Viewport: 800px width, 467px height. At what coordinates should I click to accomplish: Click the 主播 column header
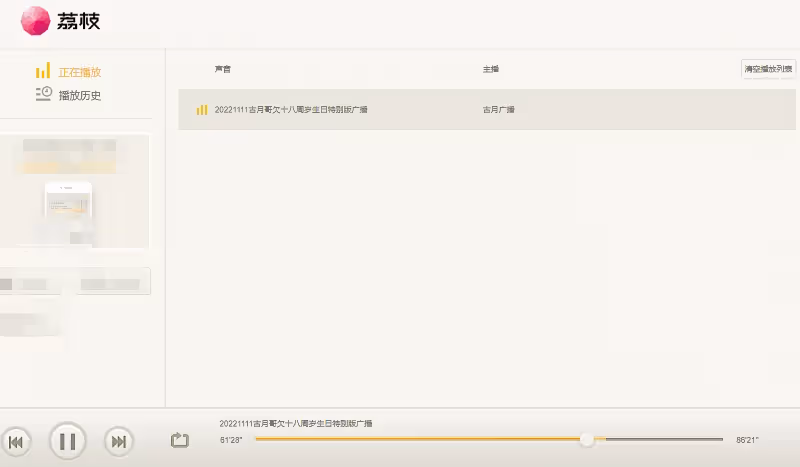coord(491,69)
